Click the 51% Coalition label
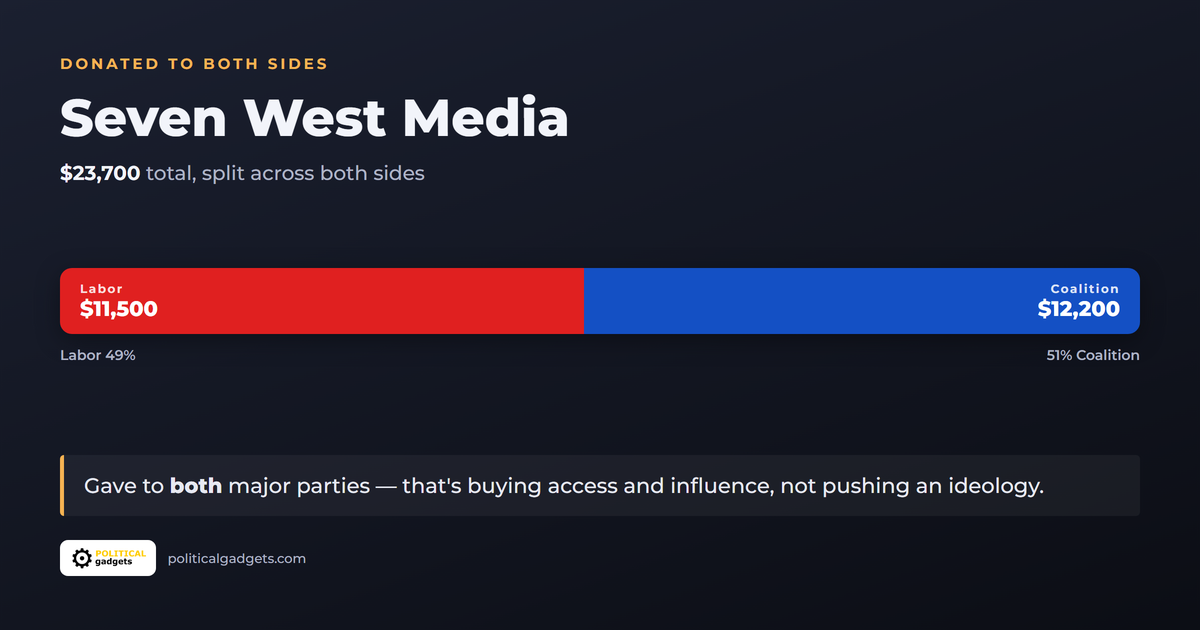Screen dimensions: 1200x630 point(1093,355)
